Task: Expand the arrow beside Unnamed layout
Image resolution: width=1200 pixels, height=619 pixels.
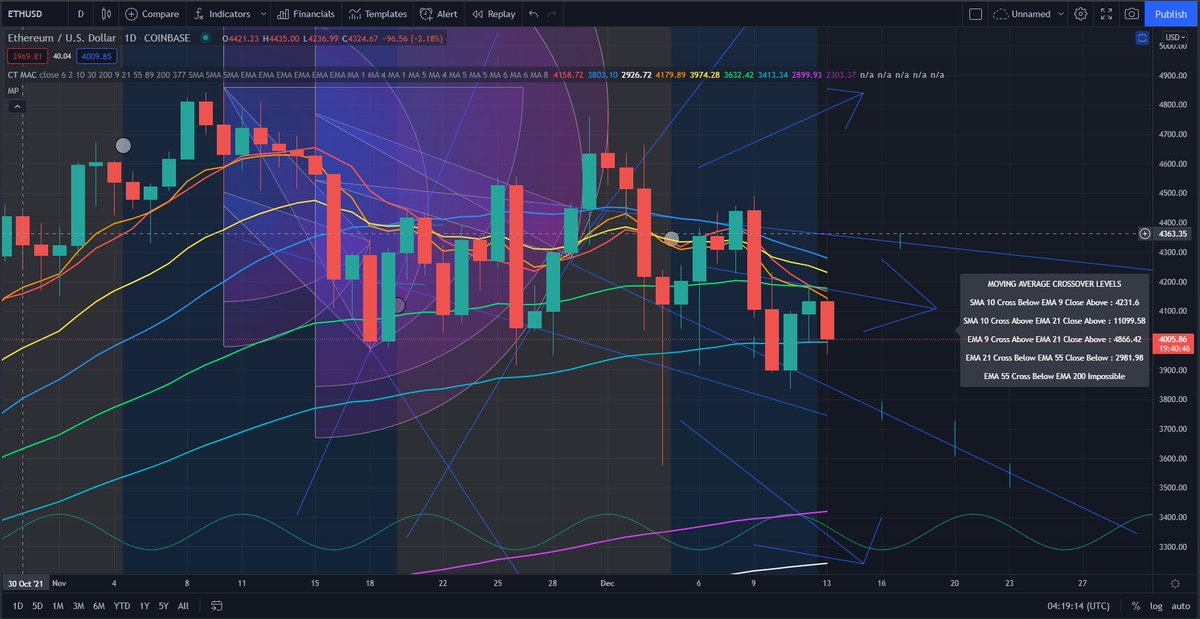Action: pyautogui.click(x=1061, y=14)
